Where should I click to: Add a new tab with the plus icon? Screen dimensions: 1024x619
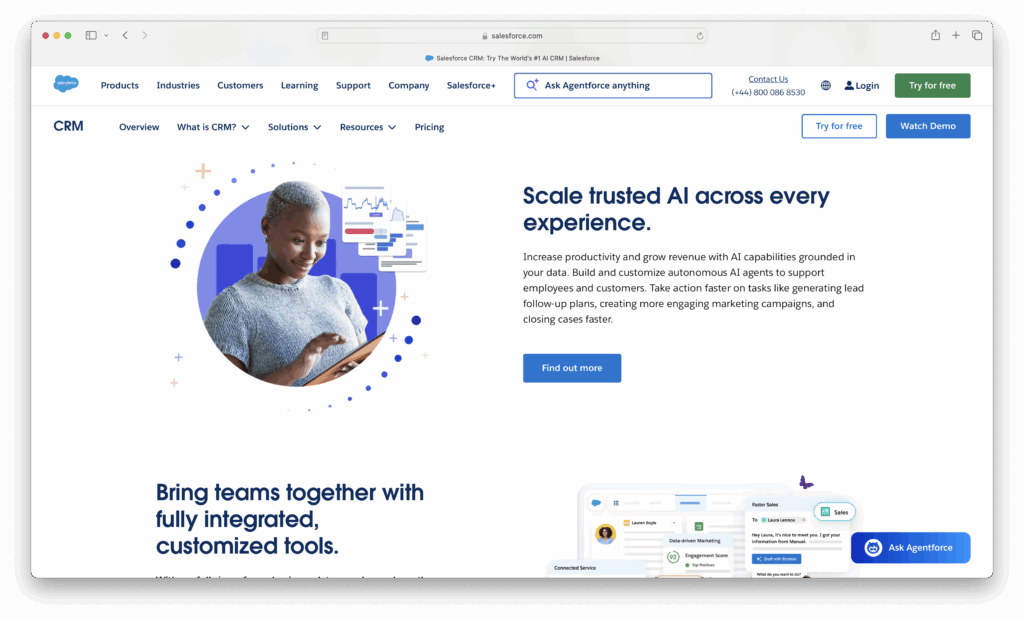(955, 35)
